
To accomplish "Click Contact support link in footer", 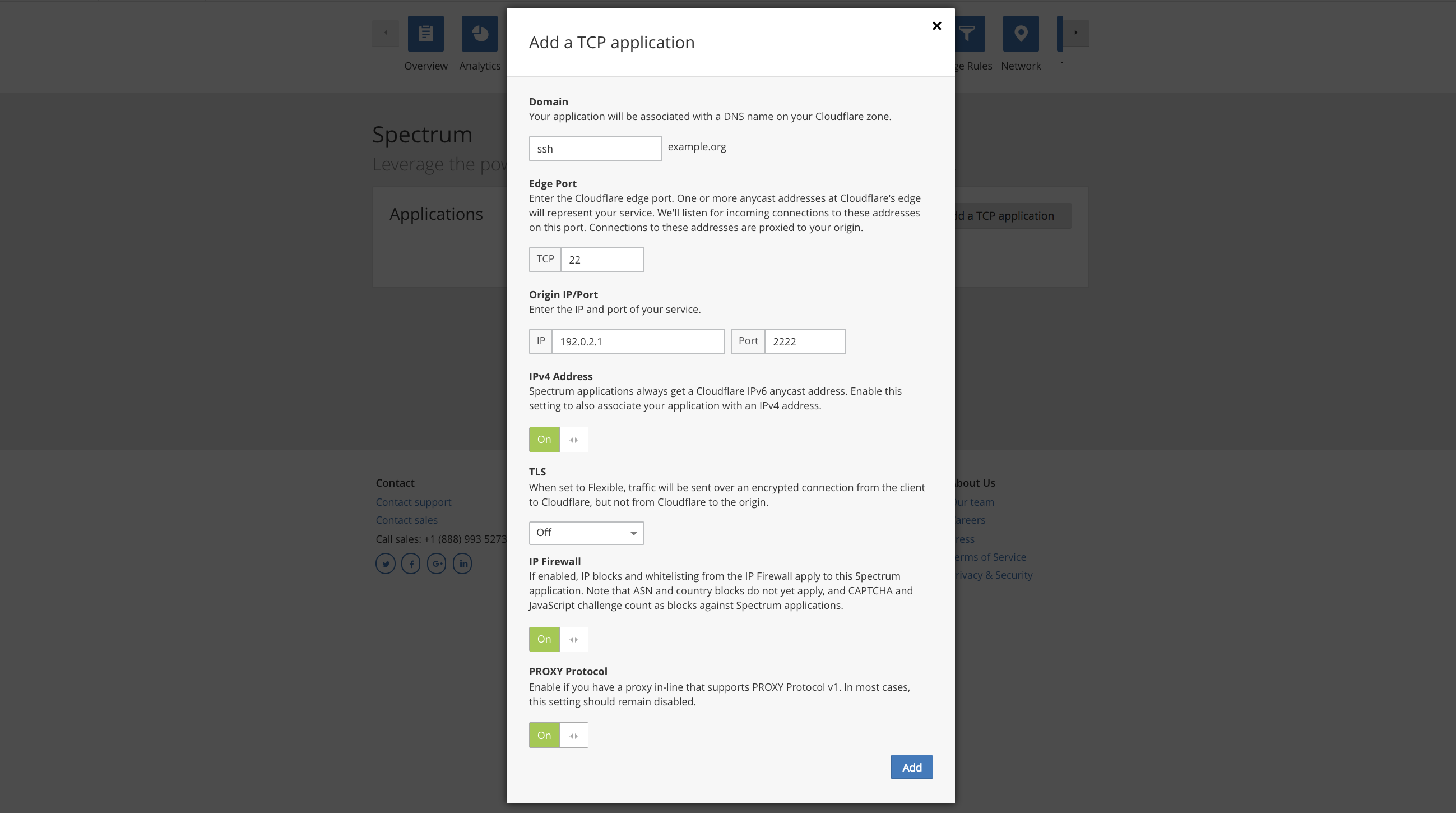I will pos(413,501).
